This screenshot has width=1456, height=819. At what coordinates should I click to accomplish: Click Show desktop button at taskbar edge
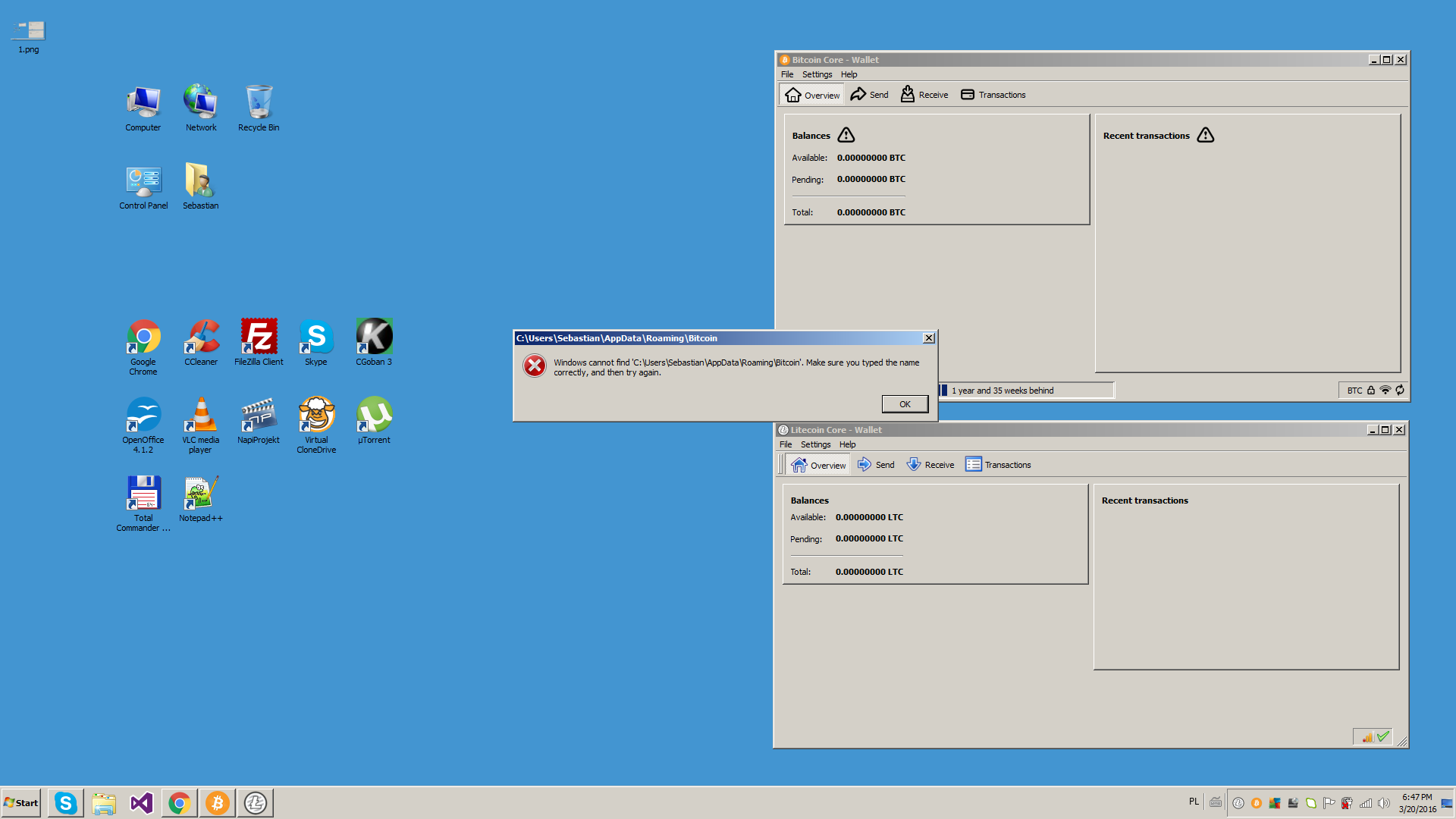pos(1447,803)
